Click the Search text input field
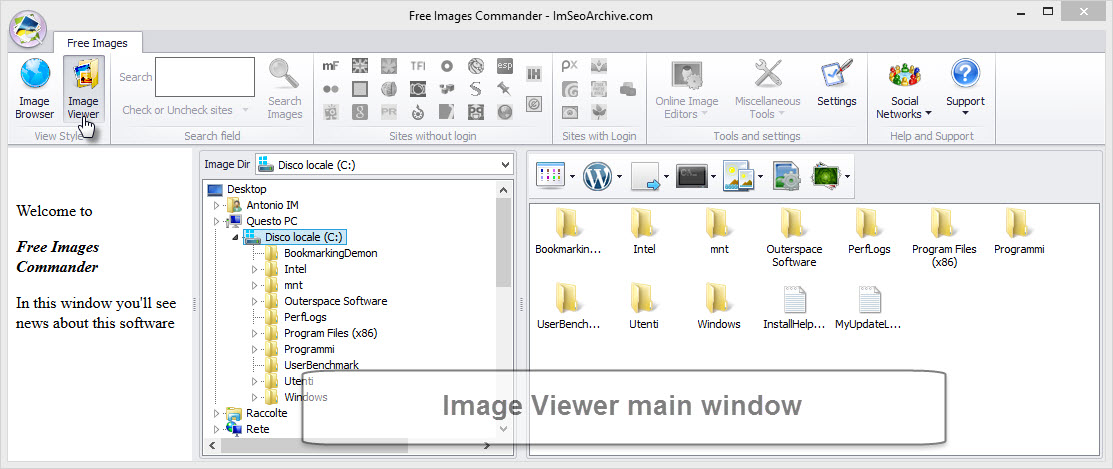Screen dimensions: 1113x469 pos(205,77)
